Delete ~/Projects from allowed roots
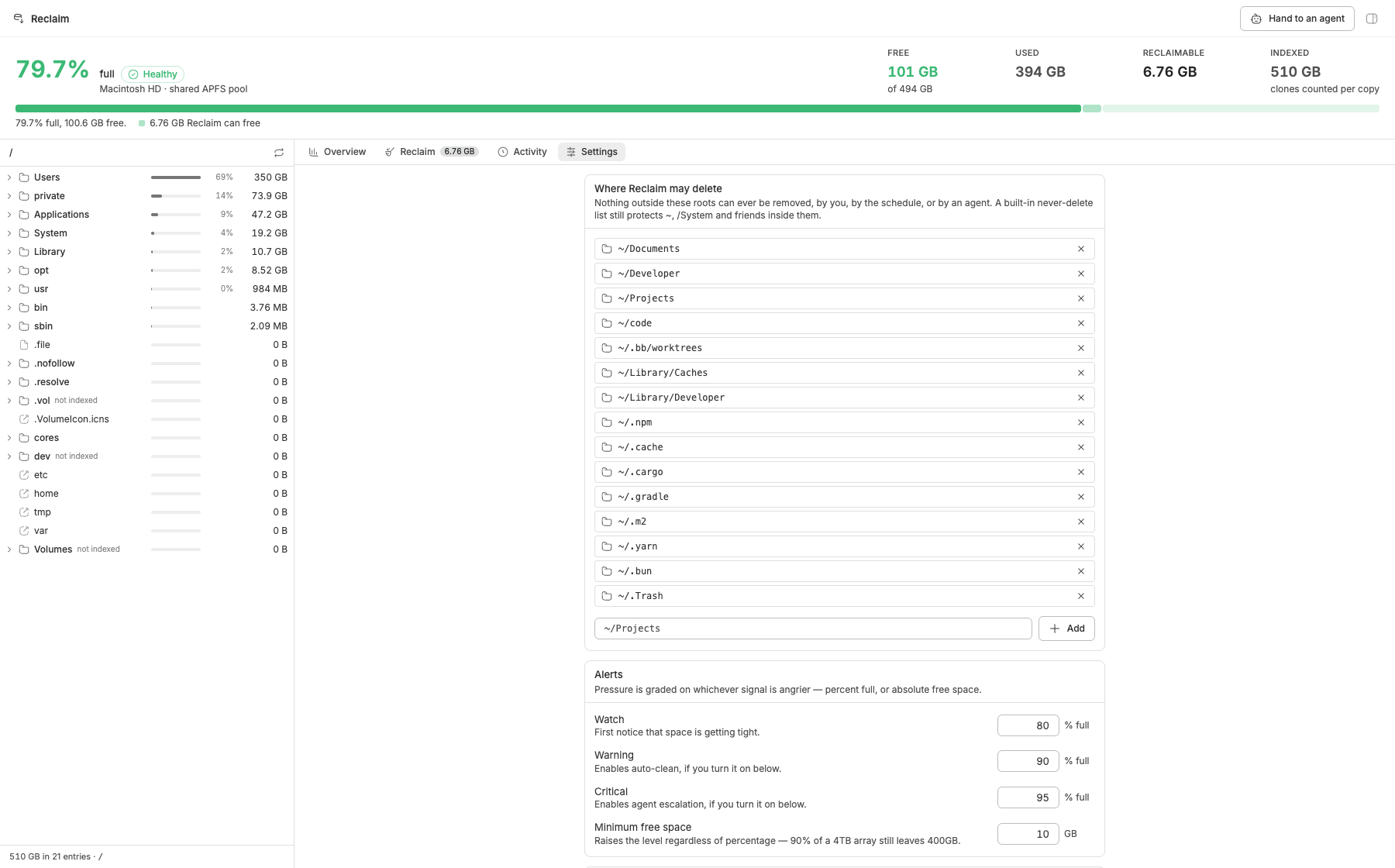This screenshot has height=868, width=1395. [x=1081, y=298]
